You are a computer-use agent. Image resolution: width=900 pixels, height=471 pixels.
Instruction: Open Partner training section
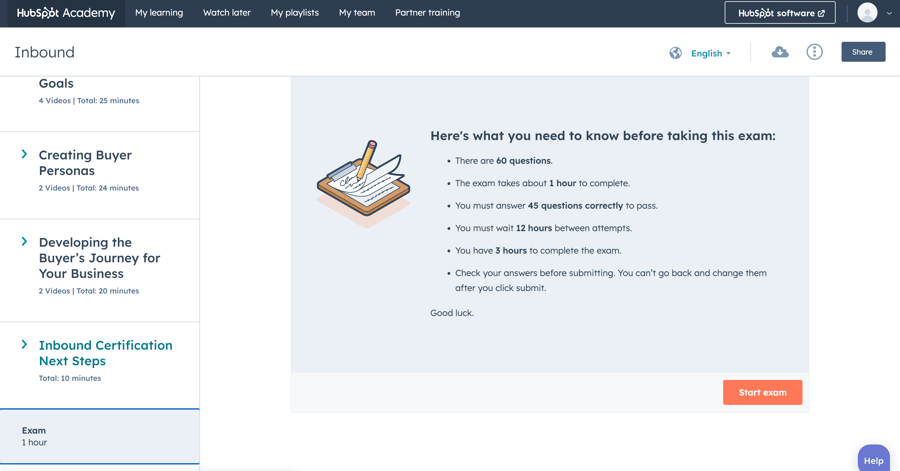(428, 13)
